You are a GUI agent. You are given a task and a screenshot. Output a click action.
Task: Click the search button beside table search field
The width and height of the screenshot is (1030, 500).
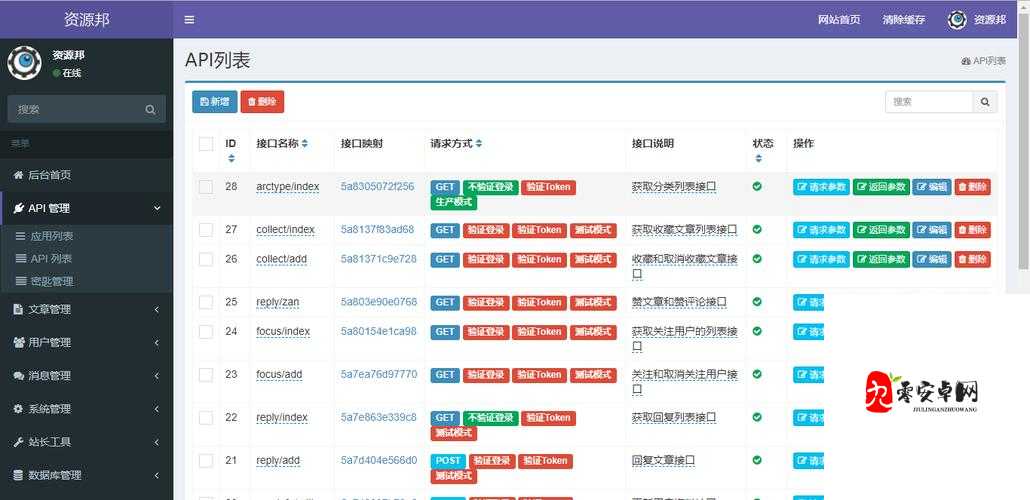[985, 102]
